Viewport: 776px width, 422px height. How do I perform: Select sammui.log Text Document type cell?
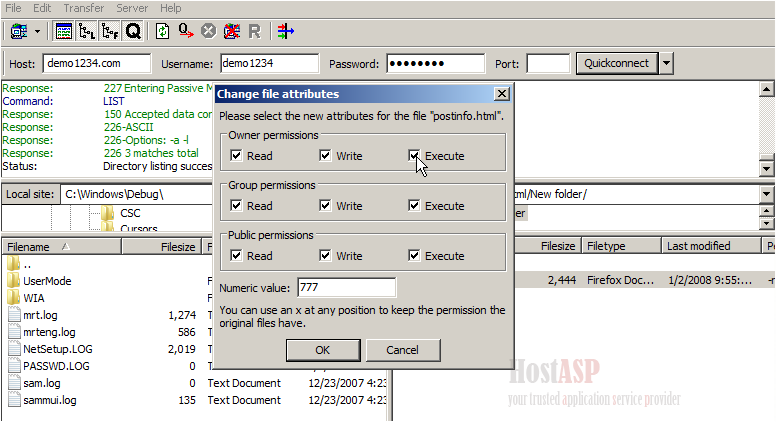click(244, 400)
